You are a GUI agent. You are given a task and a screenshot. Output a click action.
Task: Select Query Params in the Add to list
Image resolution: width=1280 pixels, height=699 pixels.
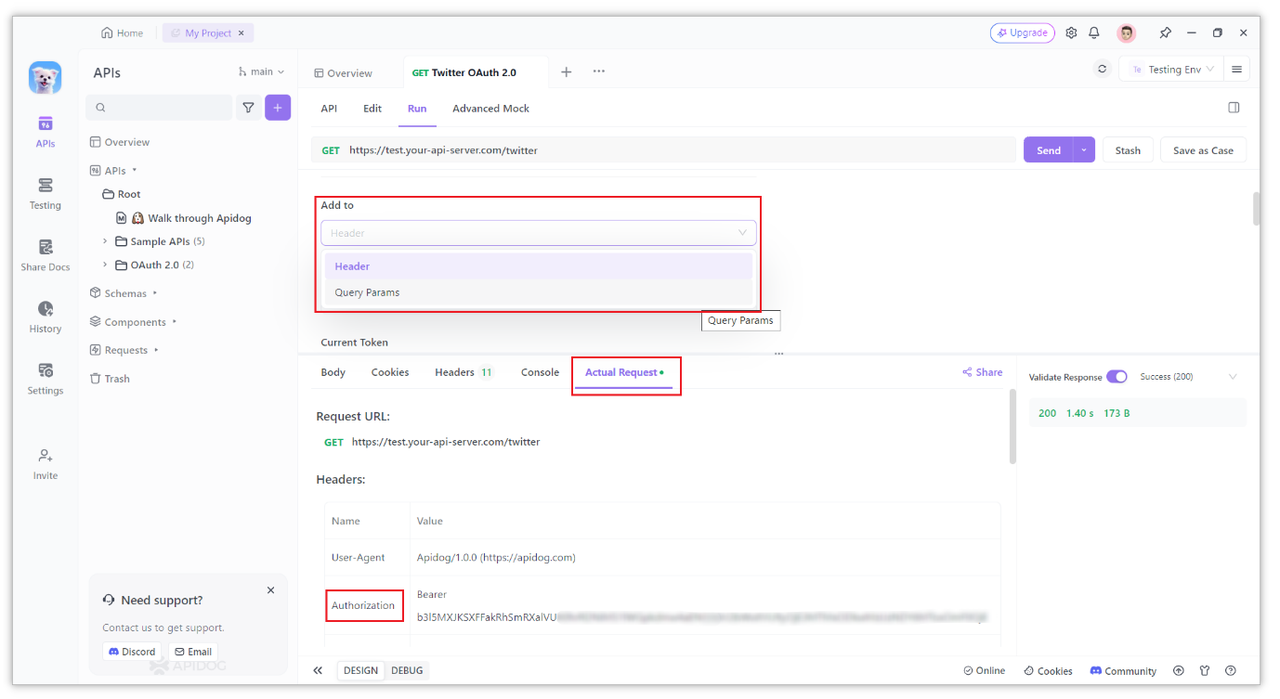538,292
